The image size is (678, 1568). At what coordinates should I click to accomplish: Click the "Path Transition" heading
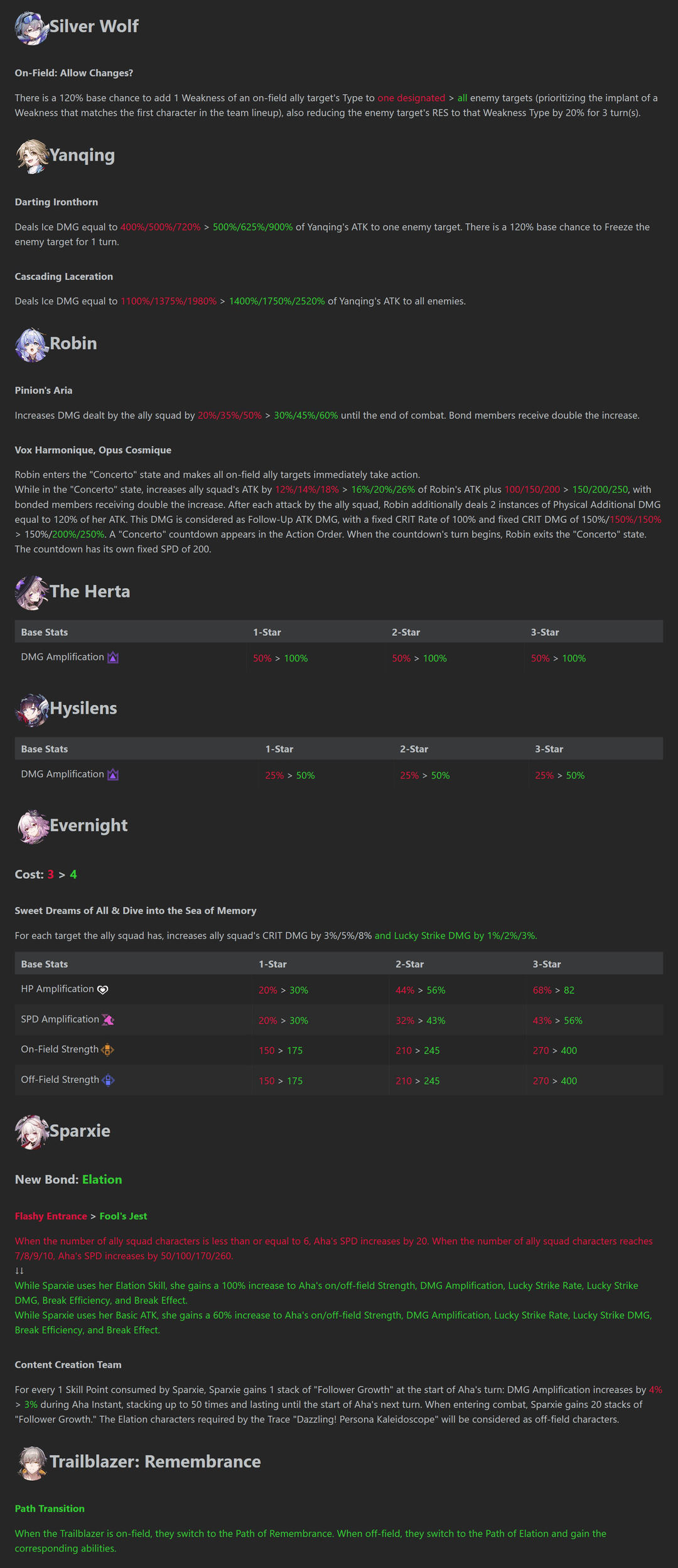(x=50, y=1508)
